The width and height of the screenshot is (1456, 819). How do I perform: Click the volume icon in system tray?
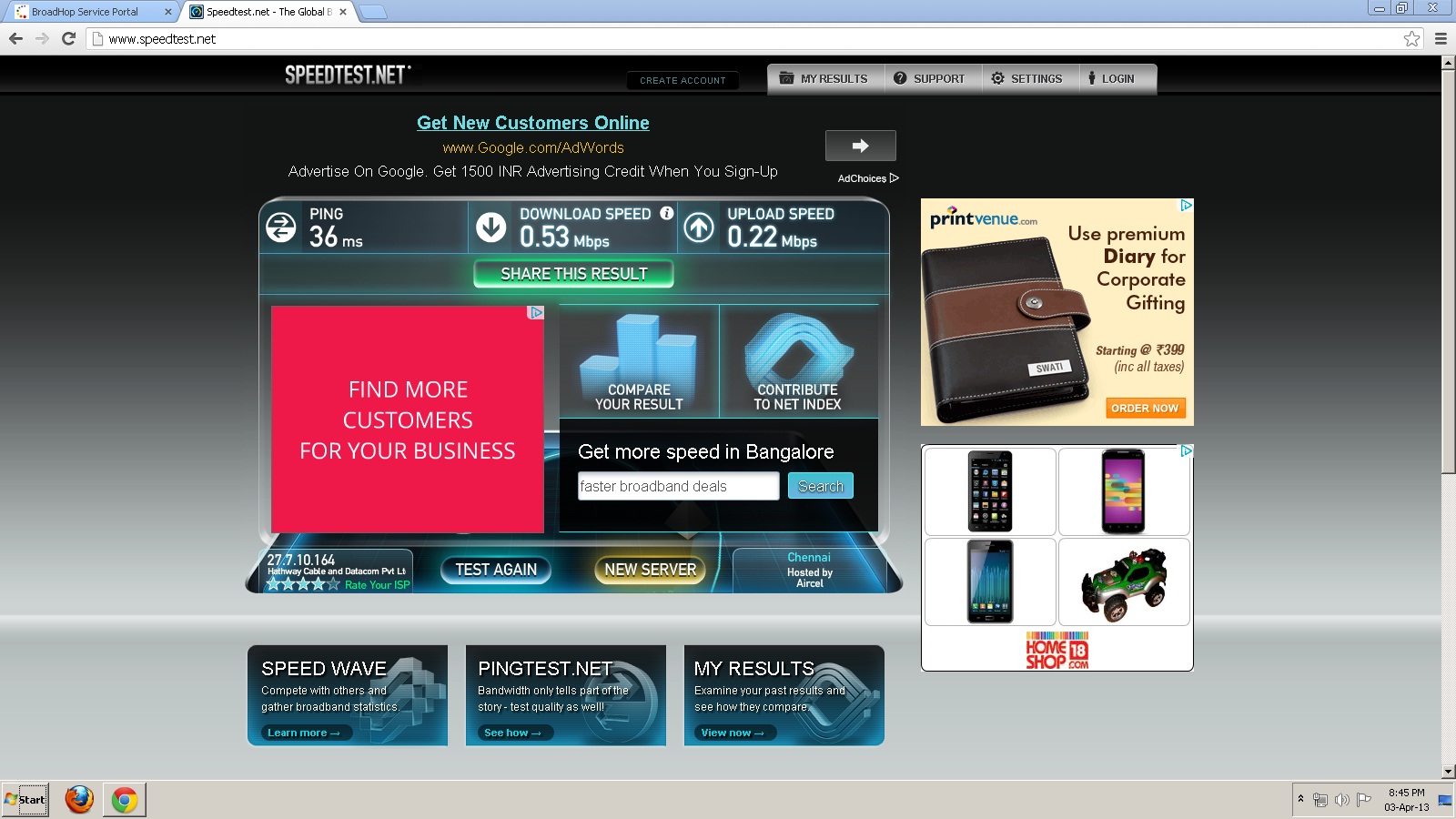1341,800
